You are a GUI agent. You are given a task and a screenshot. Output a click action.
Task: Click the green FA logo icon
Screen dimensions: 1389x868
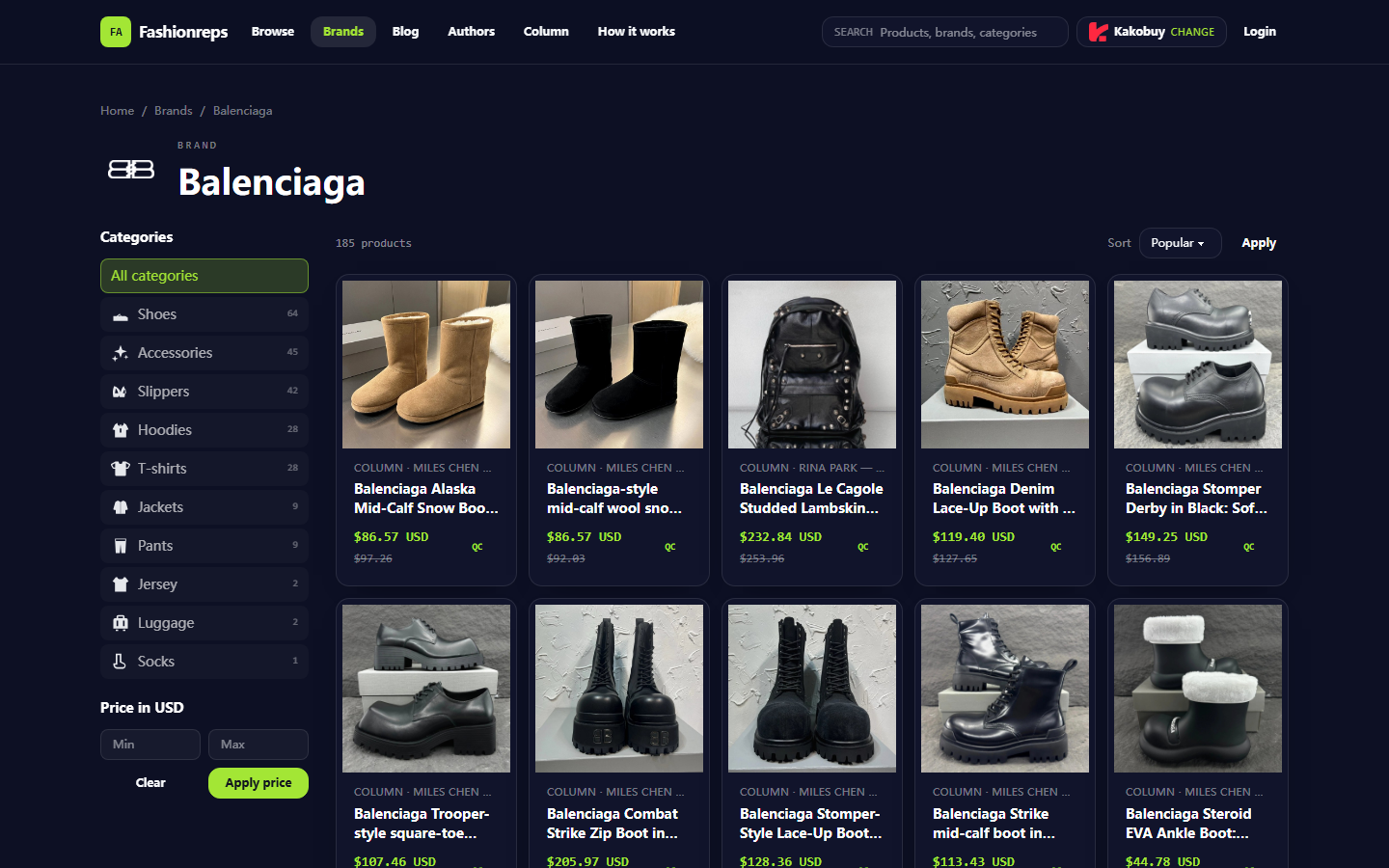(x=116, y=32)
